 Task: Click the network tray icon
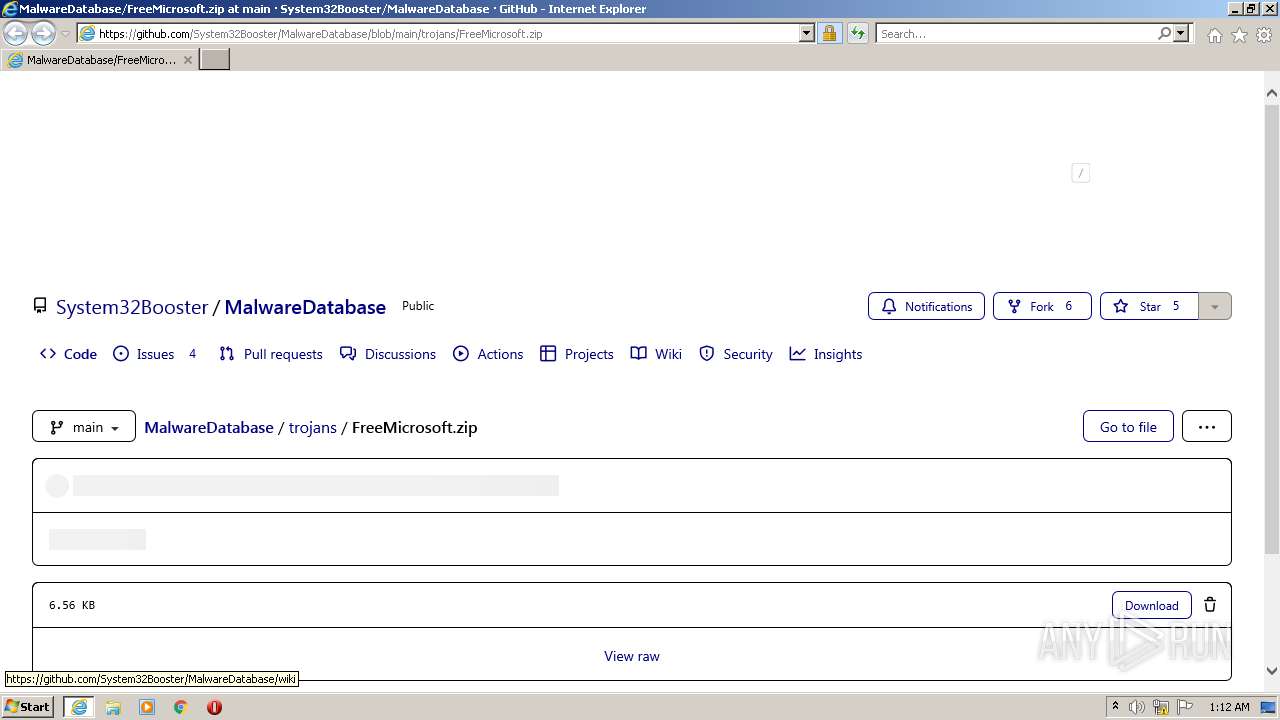point(1161,707)
